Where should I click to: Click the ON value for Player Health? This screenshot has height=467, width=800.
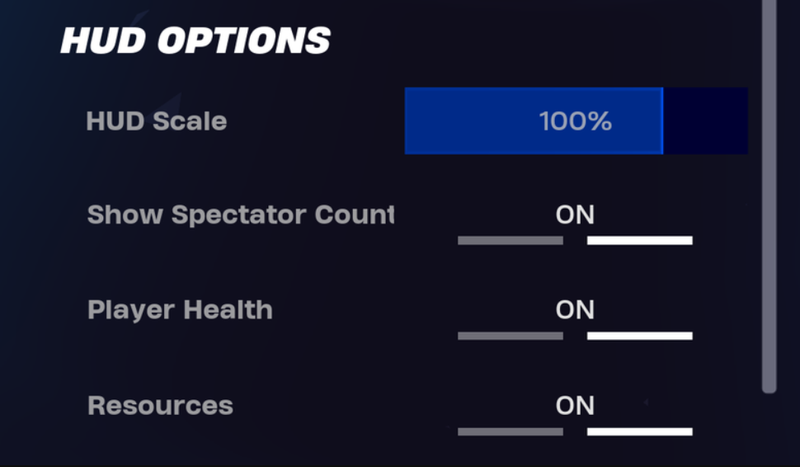click(x=575, y=309)
